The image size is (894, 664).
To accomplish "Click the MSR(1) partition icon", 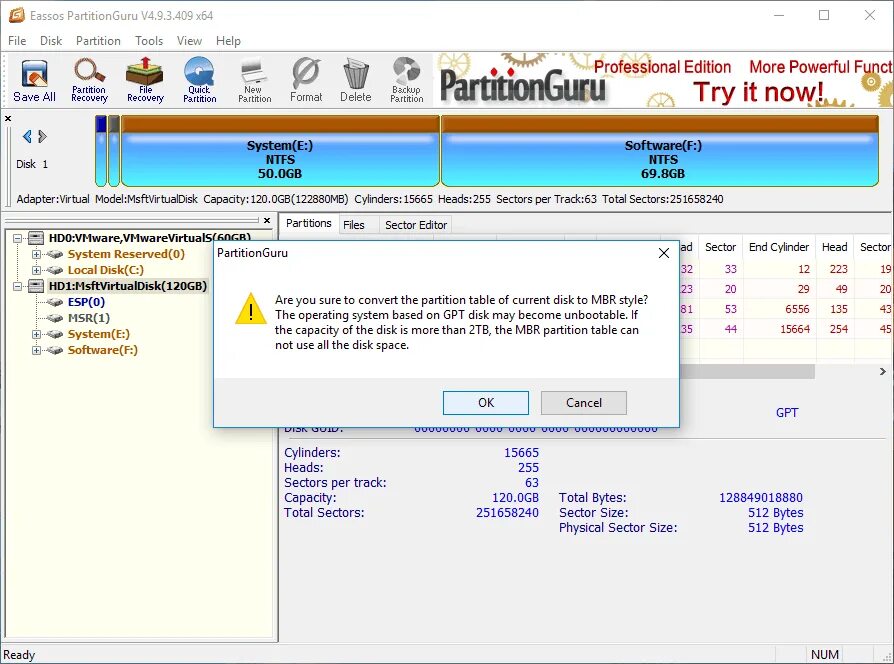I will coord(55,318).
